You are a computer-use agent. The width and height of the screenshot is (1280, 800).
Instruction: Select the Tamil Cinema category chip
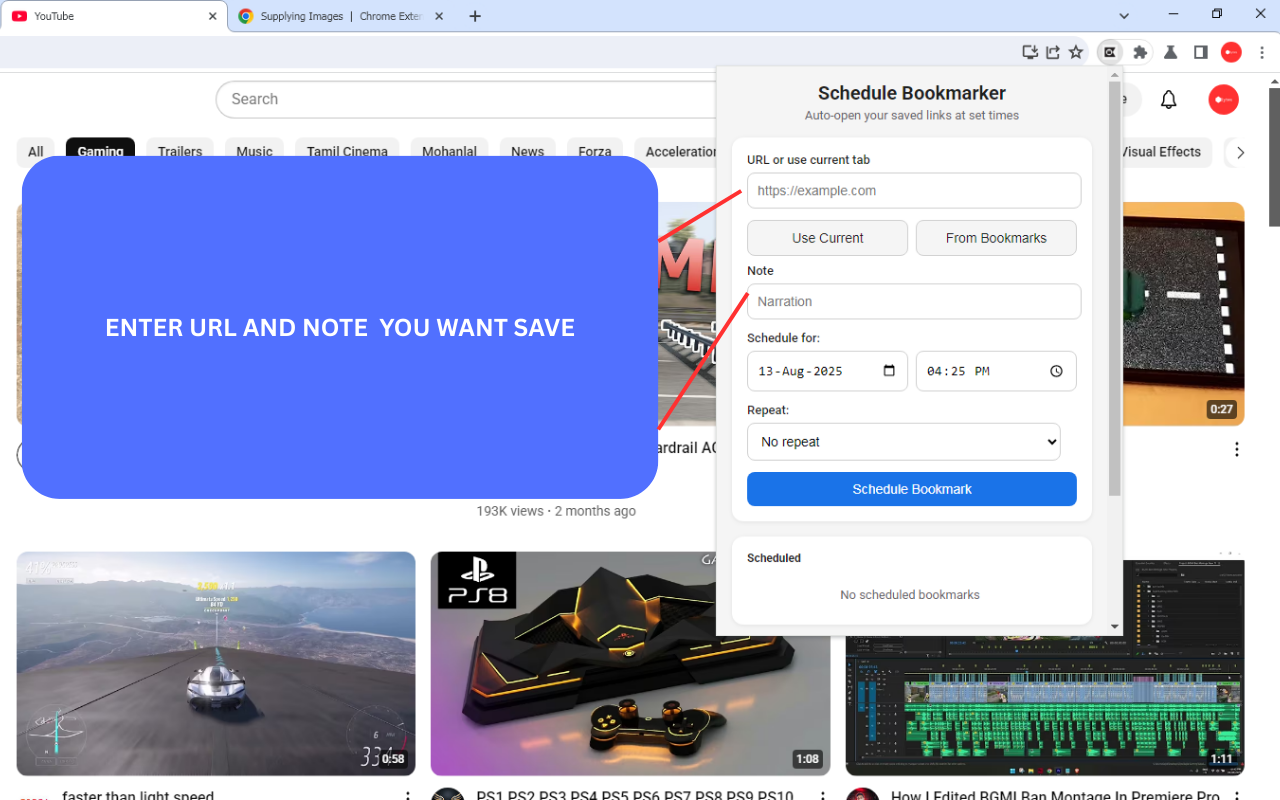pyautogui.click(x=347, y=152)
